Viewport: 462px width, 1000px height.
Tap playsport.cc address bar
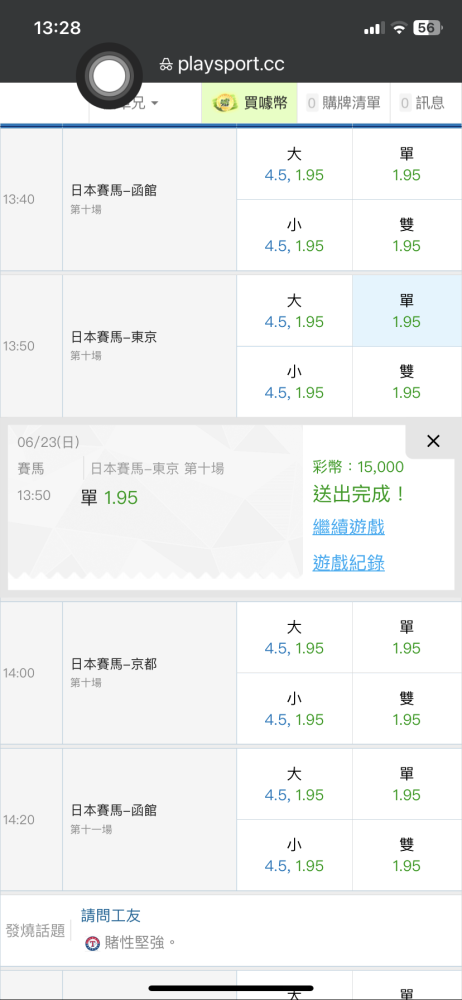point(222,65)
